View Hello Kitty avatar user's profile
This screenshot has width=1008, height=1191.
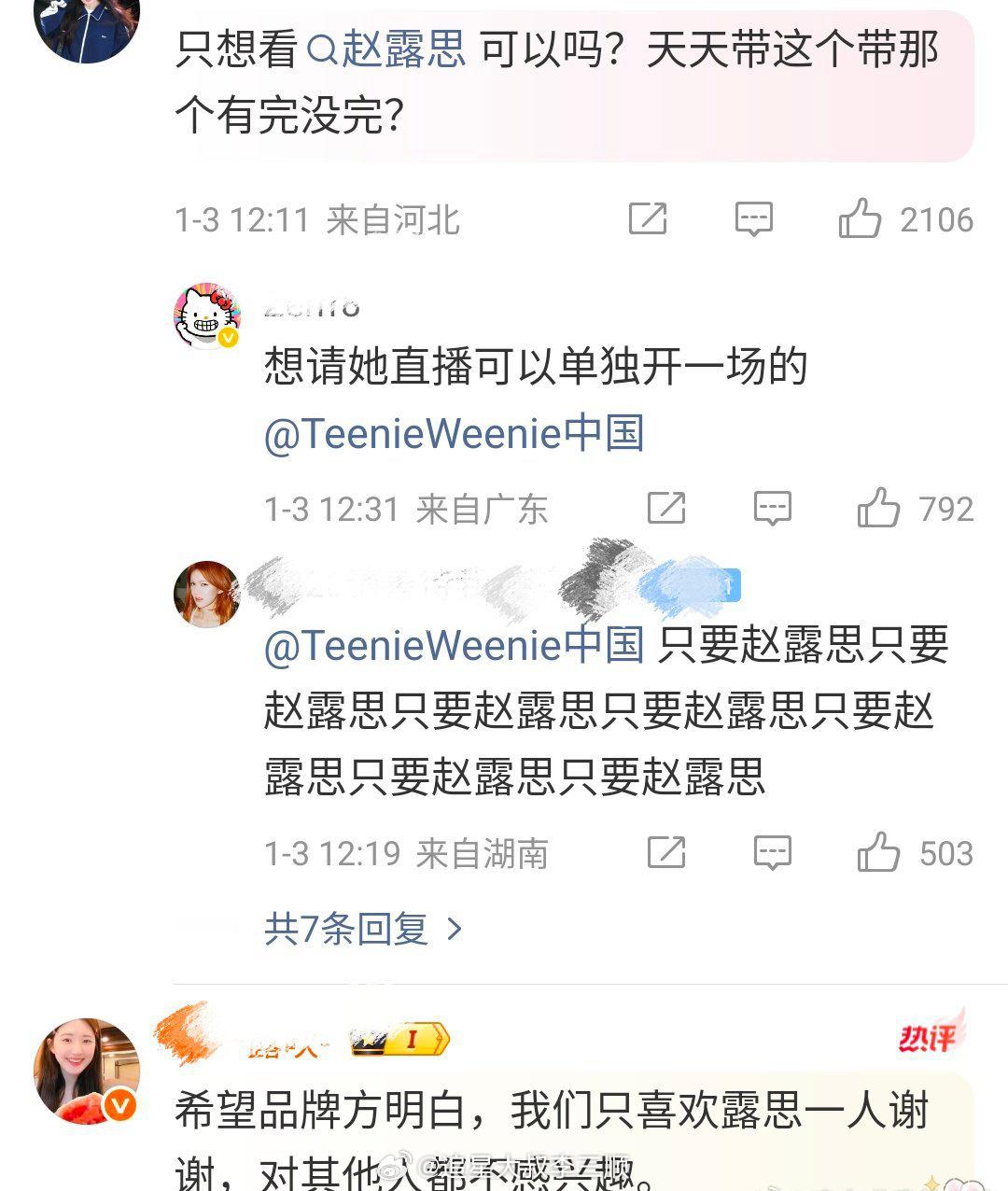point(207,316)
